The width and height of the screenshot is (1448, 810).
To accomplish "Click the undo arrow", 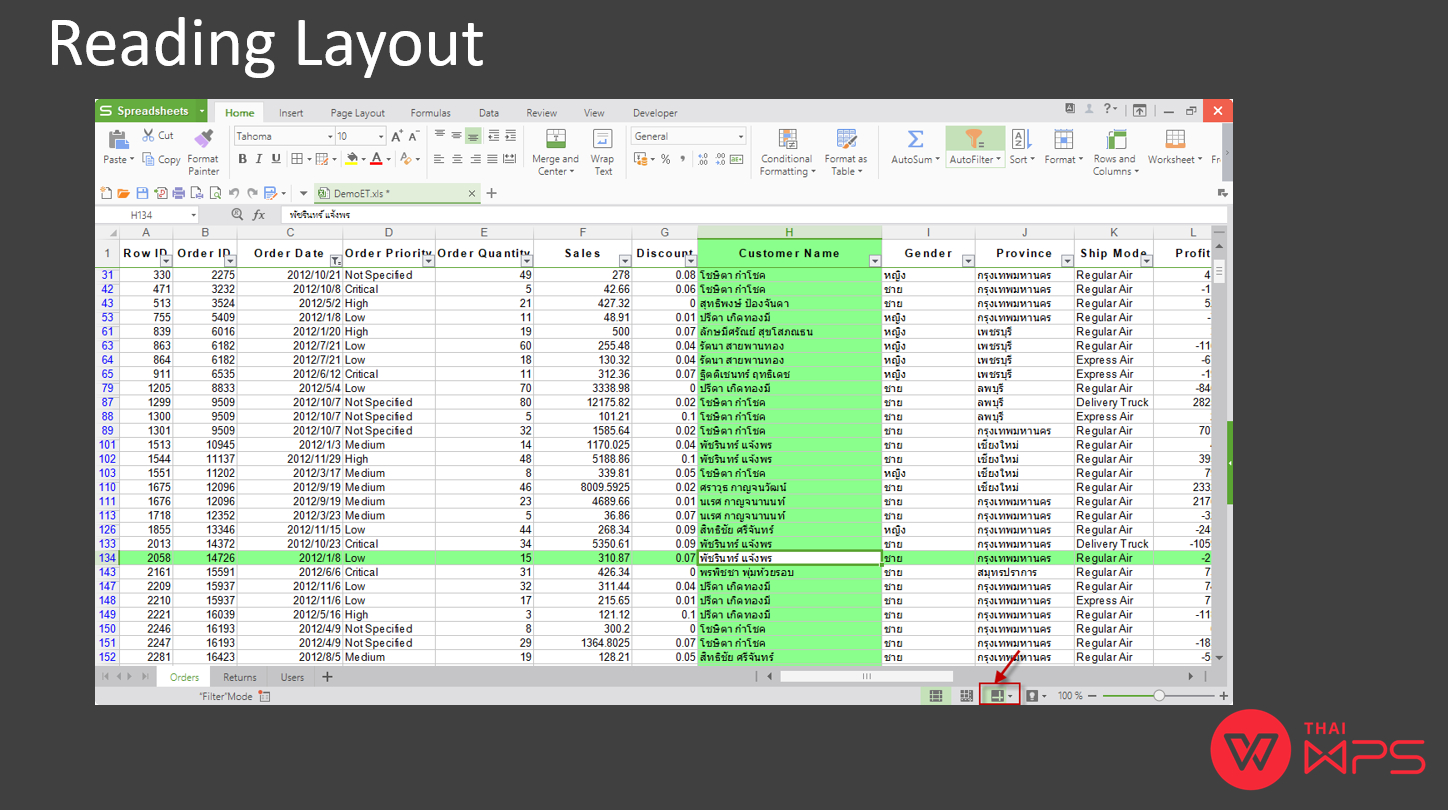I will (x=233, y=193).
